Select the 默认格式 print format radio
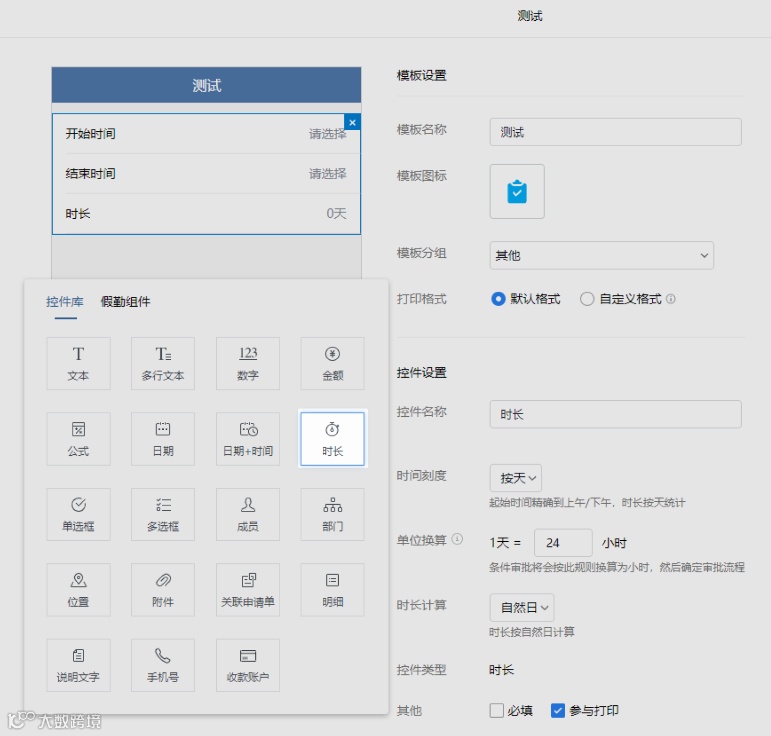The height and width of the screenshot is (736, 771). coord(498,299)
